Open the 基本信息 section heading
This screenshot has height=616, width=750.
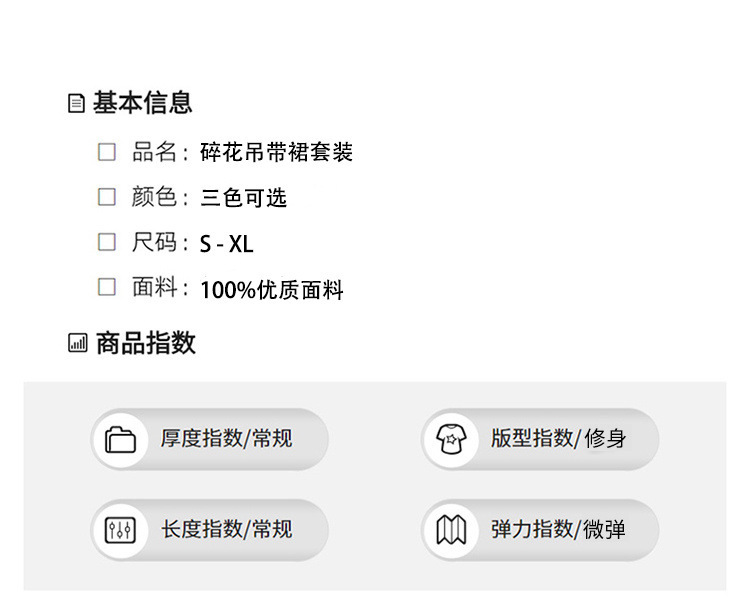pyautogui.click(x=142, y=103)
